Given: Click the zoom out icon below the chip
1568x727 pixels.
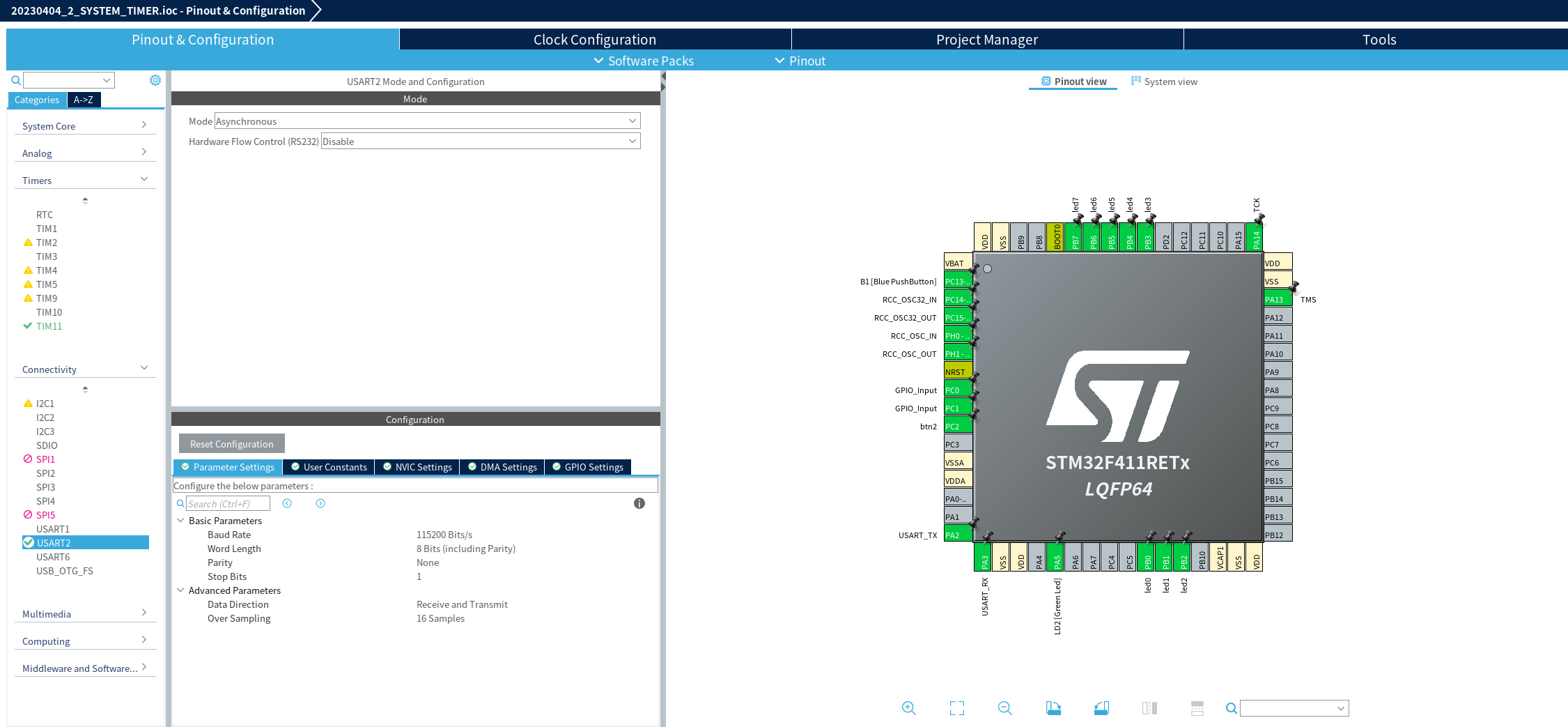Looking at the screenshot, I should [x=1004, y=708].
